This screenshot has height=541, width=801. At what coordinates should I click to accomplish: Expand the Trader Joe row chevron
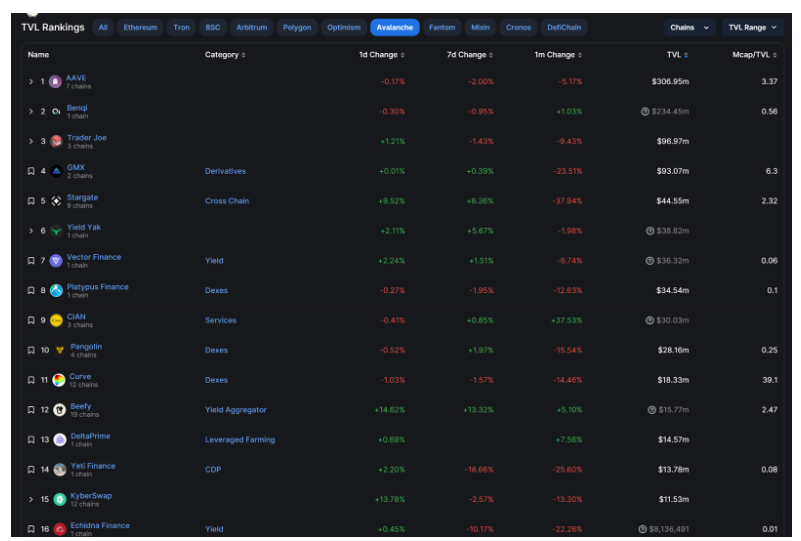click(x=31, y=142)
